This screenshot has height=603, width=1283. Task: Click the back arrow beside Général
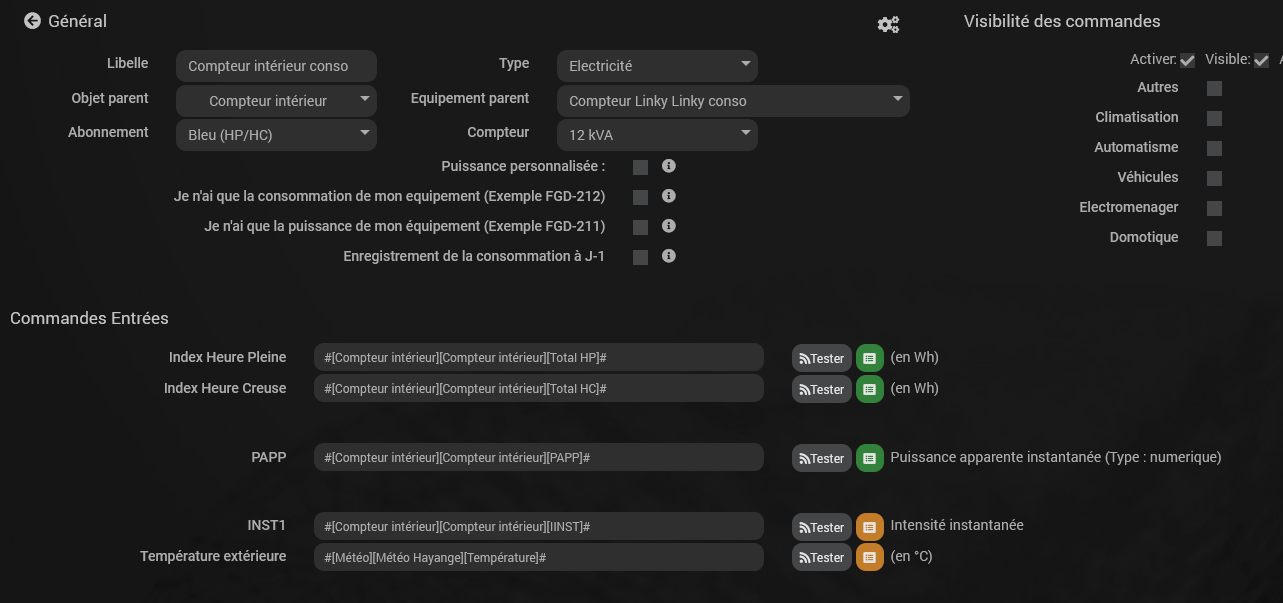tap(32, 21)
